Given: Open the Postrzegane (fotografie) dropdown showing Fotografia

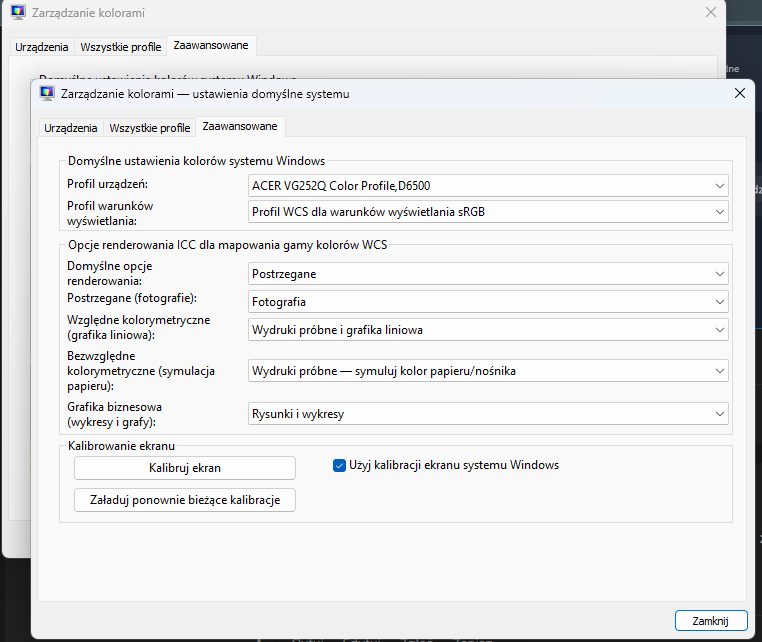Looking at the screenshot, I should 488,302.
